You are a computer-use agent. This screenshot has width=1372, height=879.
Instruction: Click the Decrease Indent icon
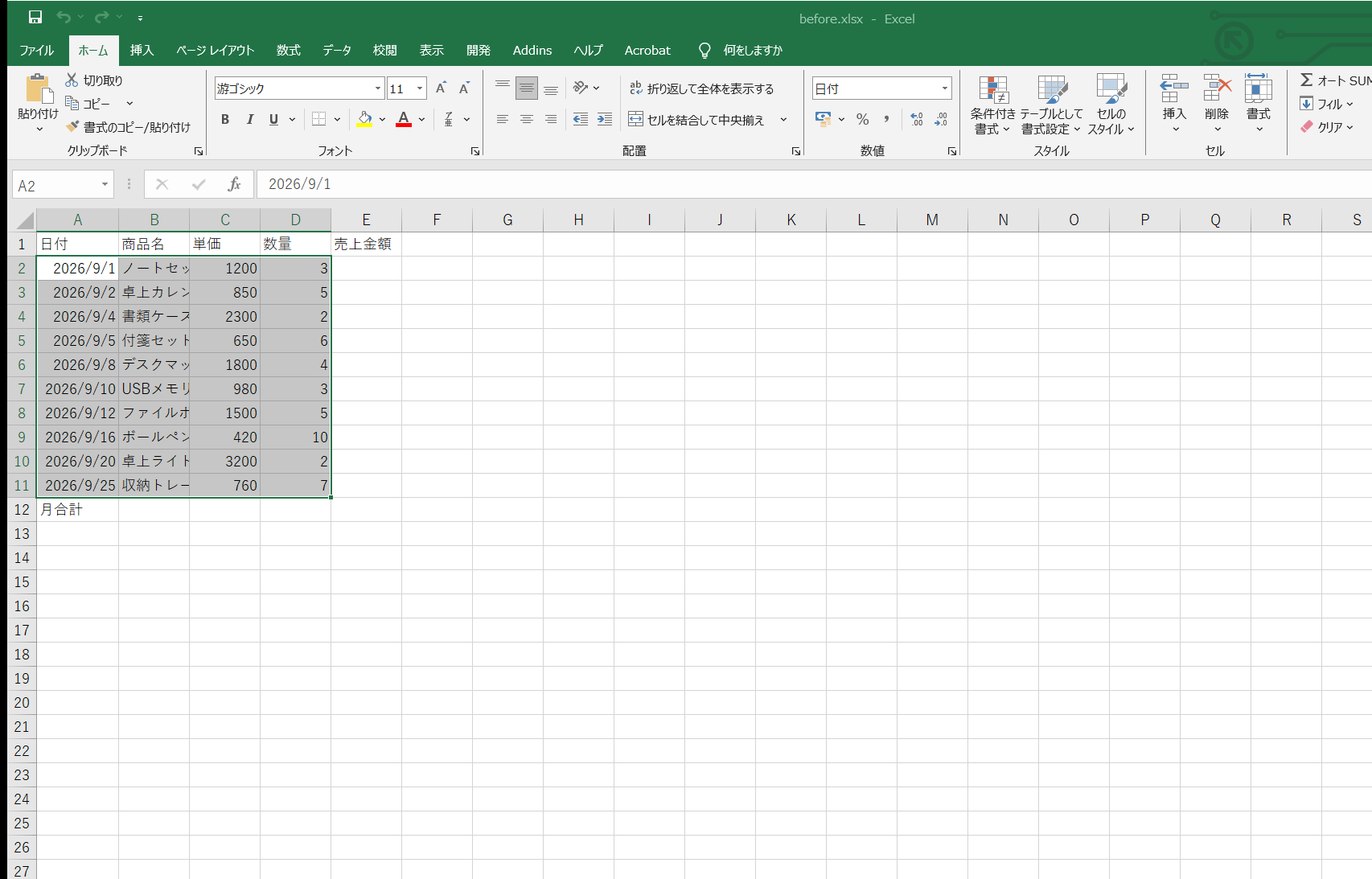click(580, 119)
